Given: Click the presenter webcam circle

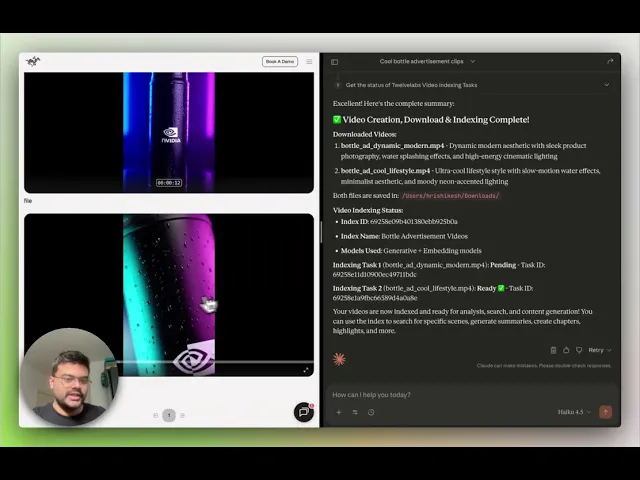Looking at the screenshot, I should [69, 377].
